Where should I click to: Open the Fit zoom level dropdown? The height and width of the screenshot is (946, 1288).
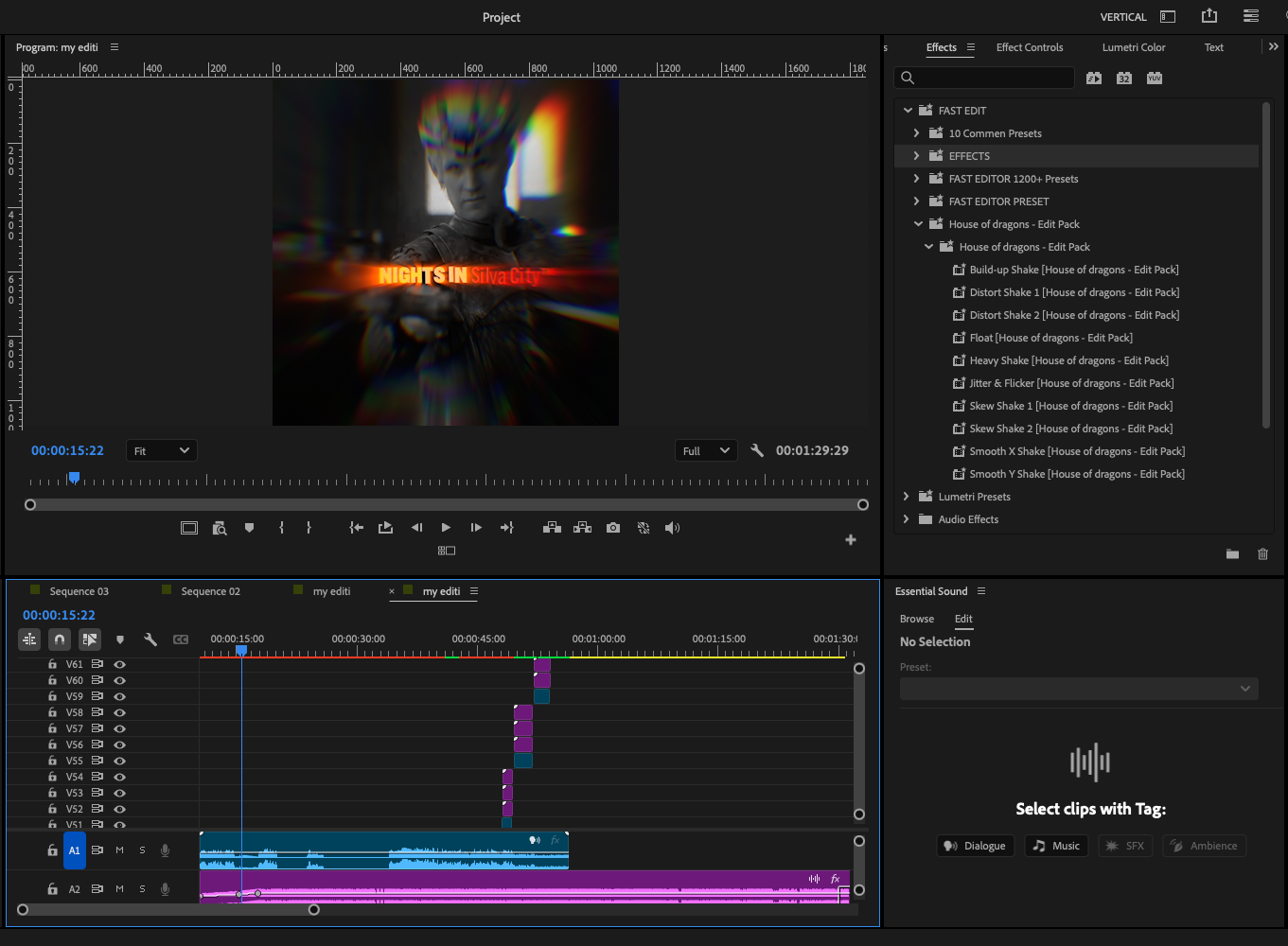click(162, 451)
